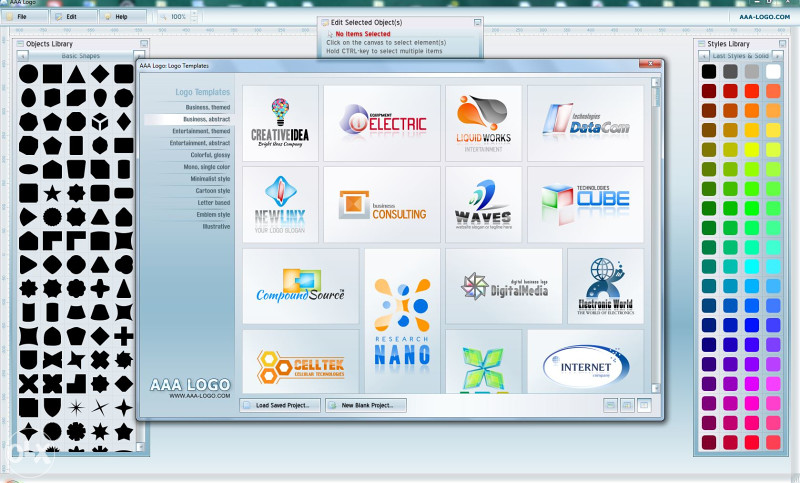This screenshot has width=800, height=483.
Task: Show next style set in Styles Library
Action: [x=778, y=56]
